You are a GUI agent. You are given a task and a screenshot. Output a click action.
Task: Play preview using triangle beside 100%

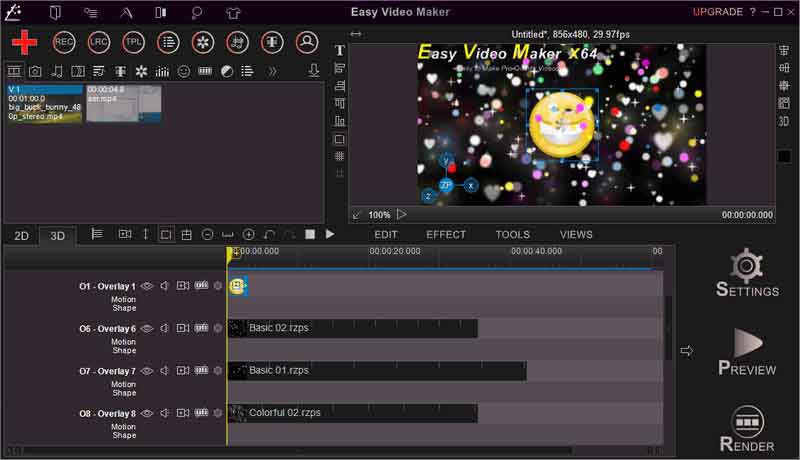pyautogui.click(x=402, y=214)
